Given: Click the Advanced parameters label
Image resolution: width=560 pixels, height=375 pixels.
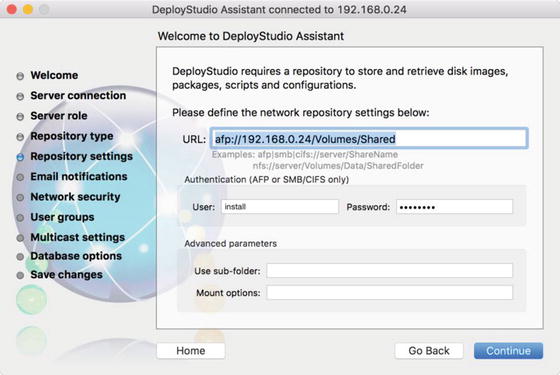Looking at the screenshot, I should tap(230, 244).
